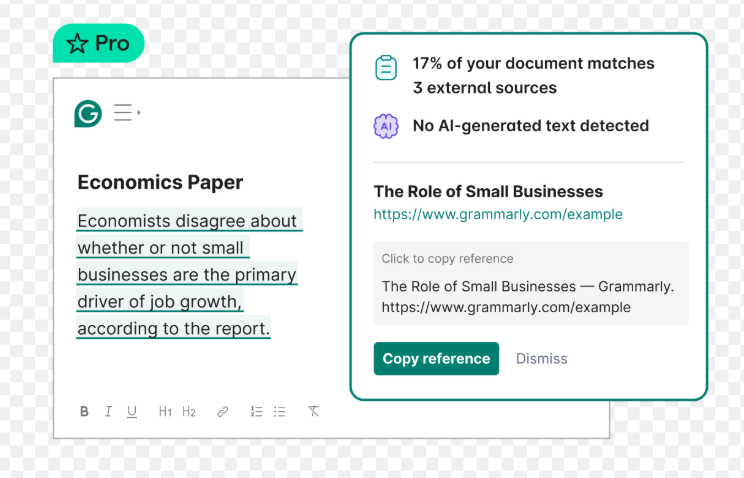This screenshot has width=744, height=478.
Task: Click the reference box to copy citation
Action: 530,283
